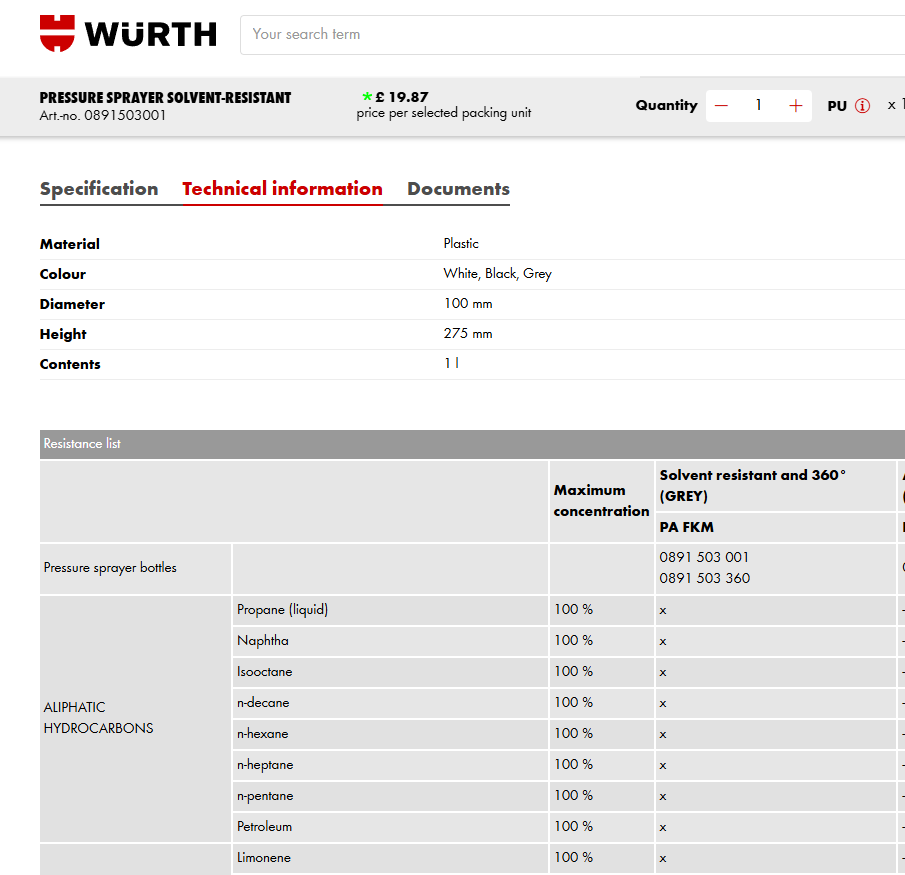Select article number 0891503001 text
The height and width of the screenshot is (875, 905).
coord(125,115)
